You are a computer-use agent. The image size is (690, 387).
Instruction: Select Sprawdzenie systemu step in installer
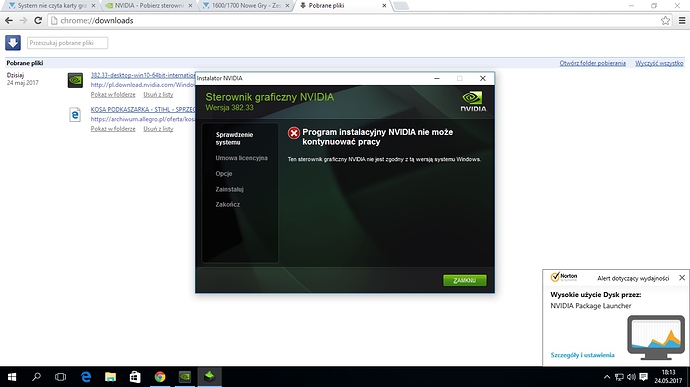[x=234, y=138]
